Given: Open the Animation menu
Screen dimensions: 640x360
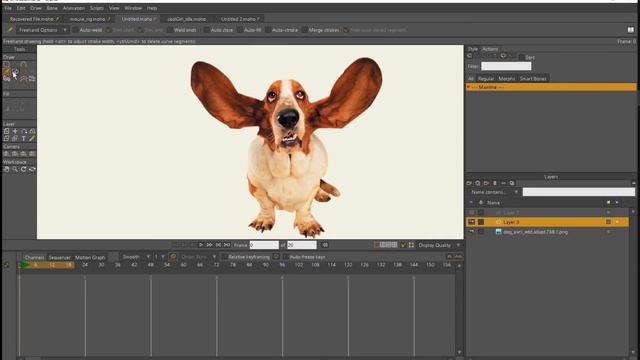Looking at the screenshot, I should (x=73, y=8).
